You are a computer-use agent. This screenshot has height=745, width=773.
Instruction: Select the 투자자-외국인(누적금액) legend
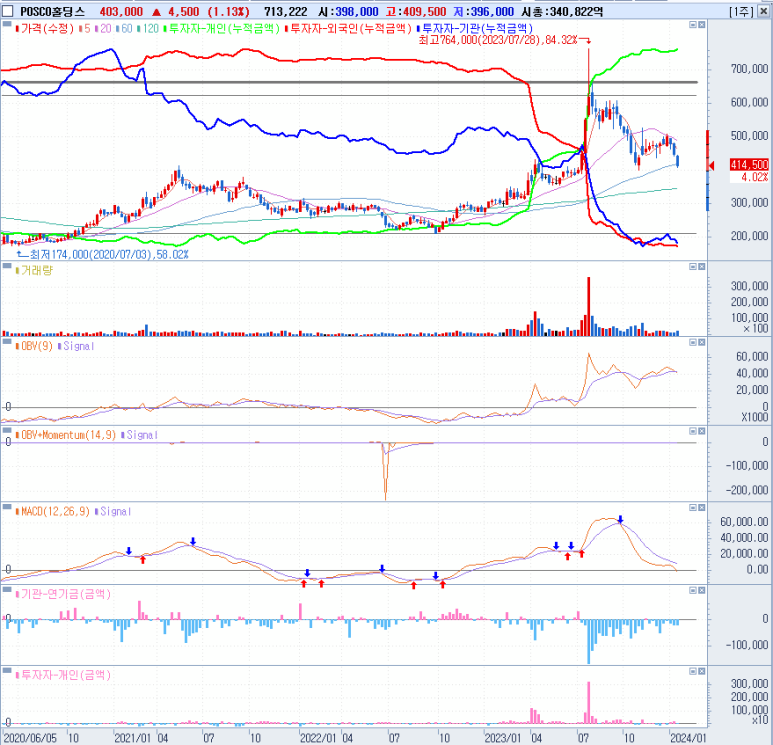click(350, 29)
